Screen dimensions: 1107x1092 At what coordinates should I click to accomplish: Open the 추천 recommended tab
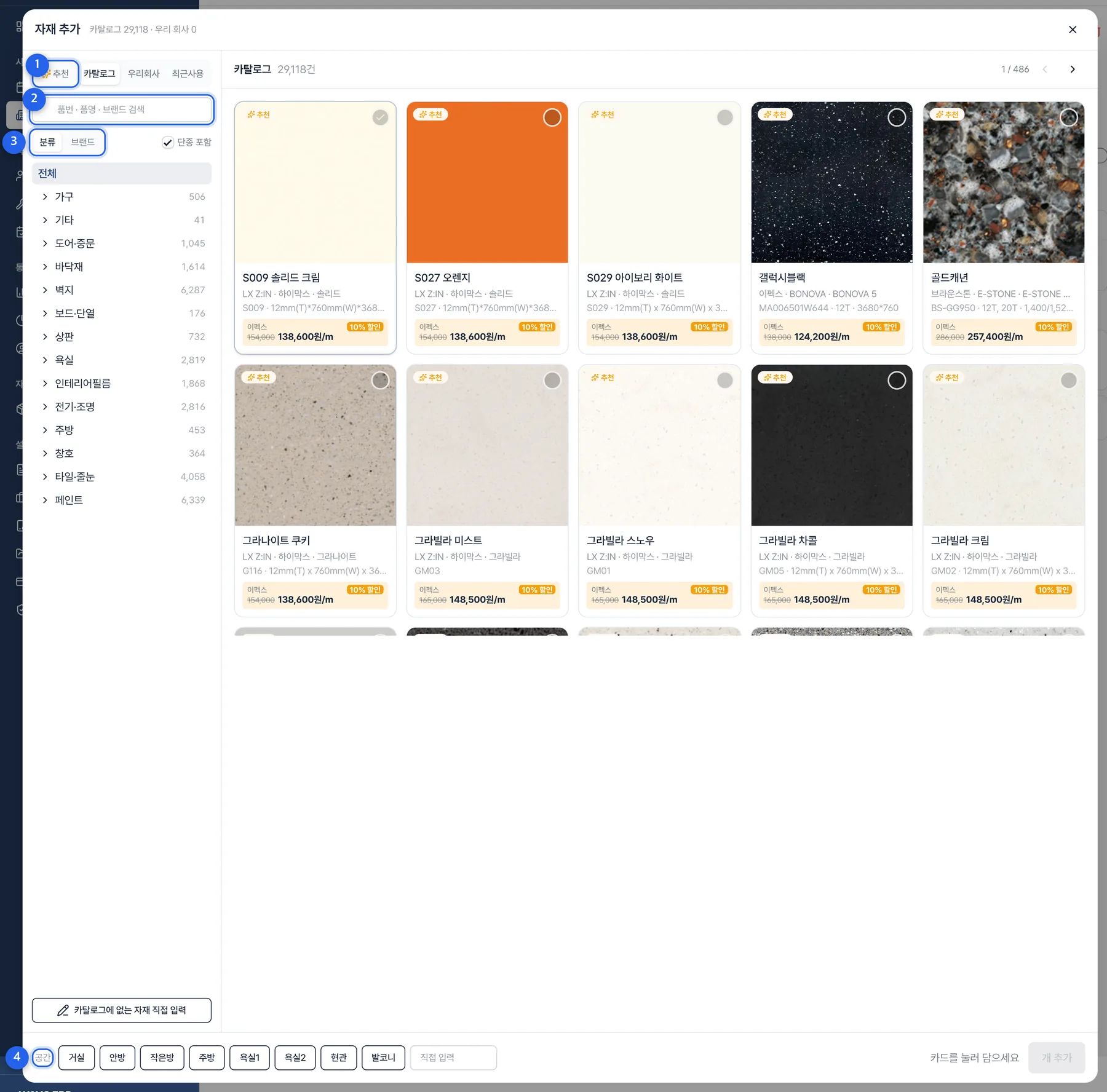[x=55, y=74]
